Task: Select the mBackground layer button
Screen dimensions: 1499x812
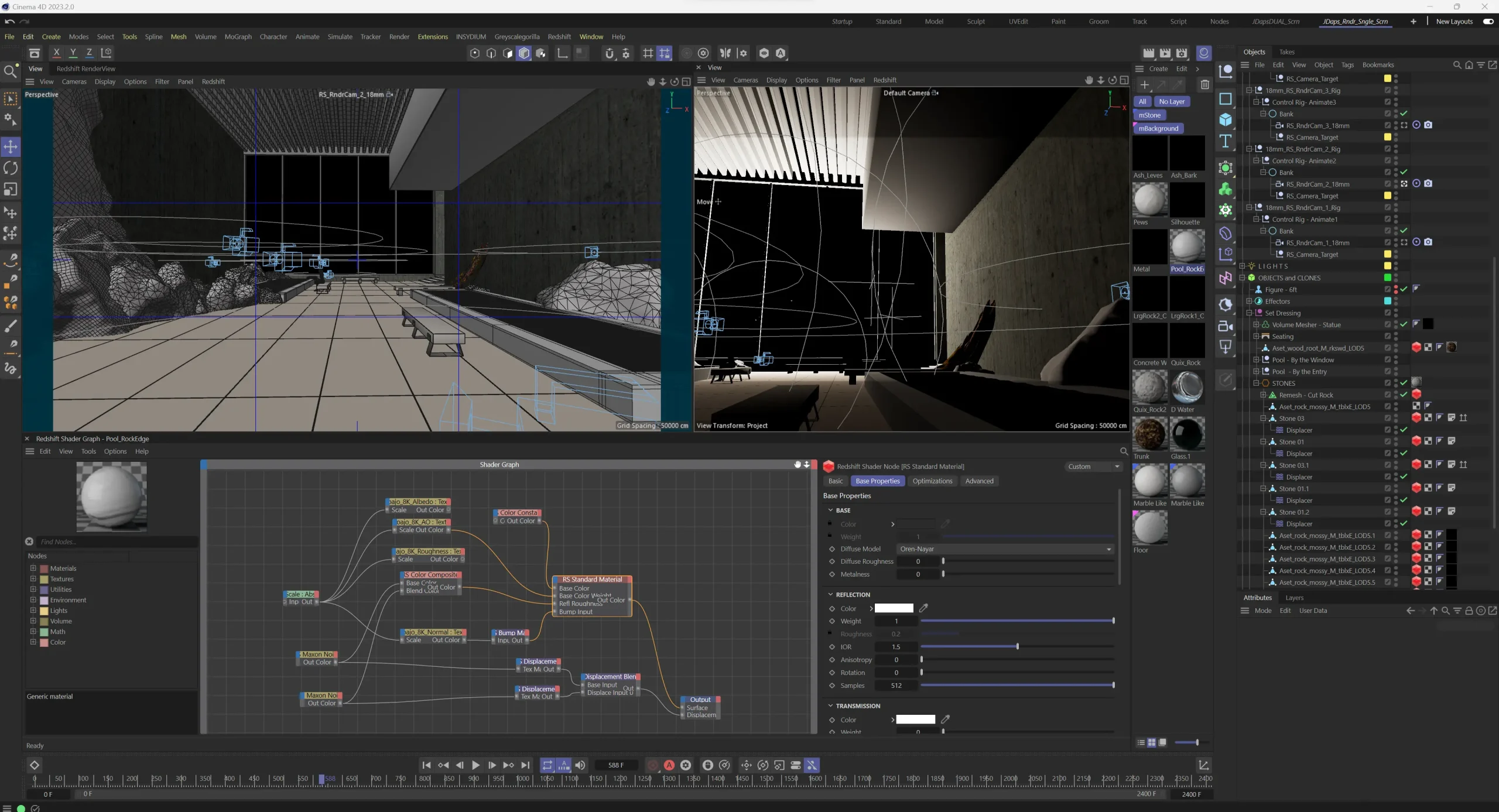Action: tap(1158, 128)
